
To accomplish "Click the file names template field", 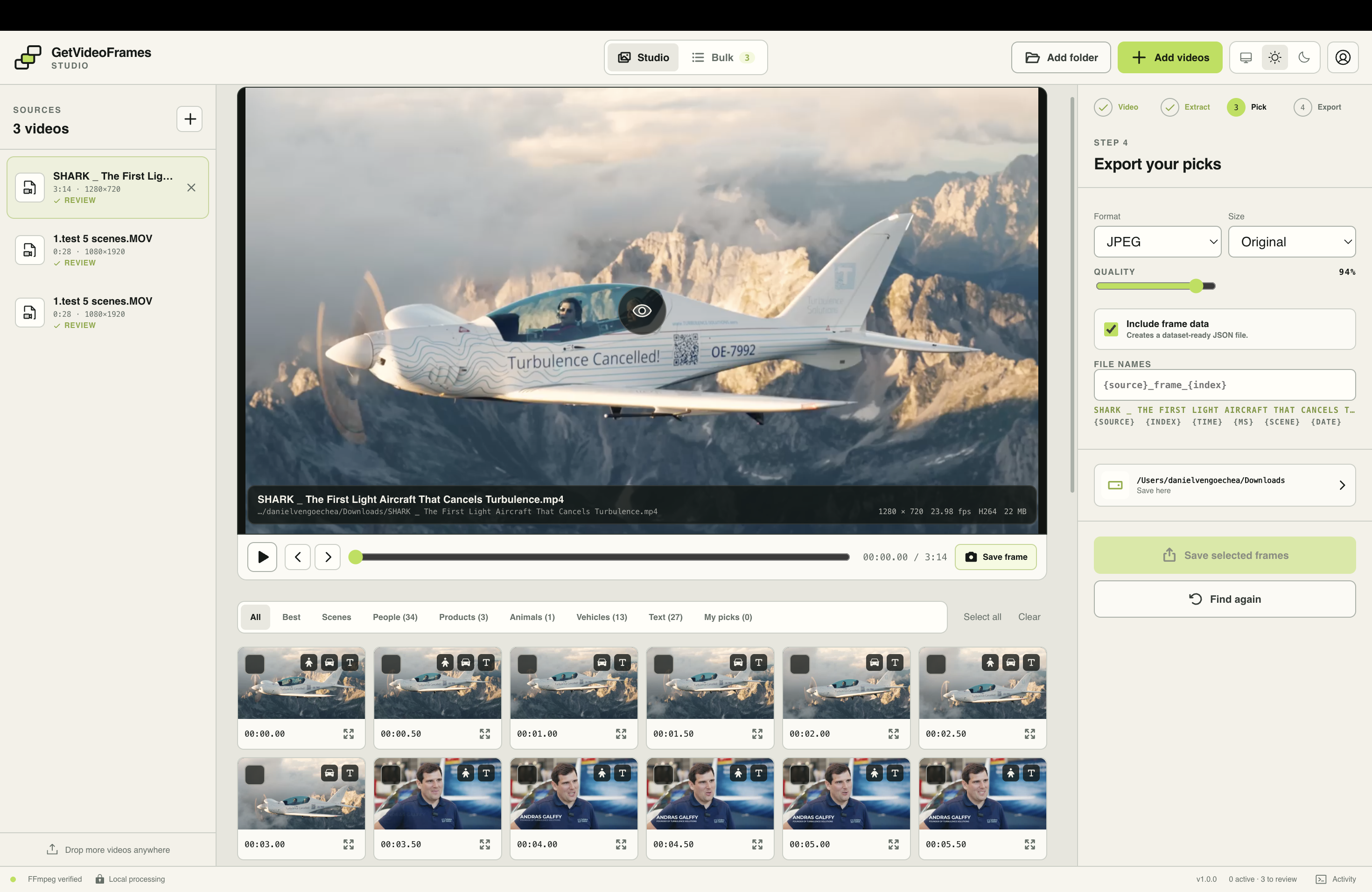I will pos(1225,385).
